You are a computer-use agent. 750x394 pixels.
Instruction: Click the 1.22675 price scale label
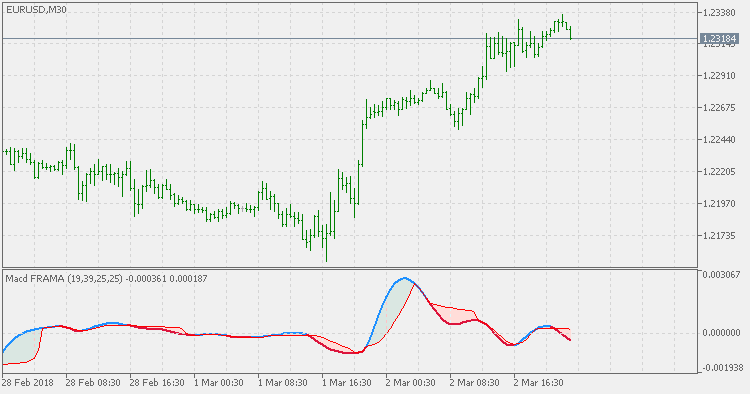[x=719, y=108]
